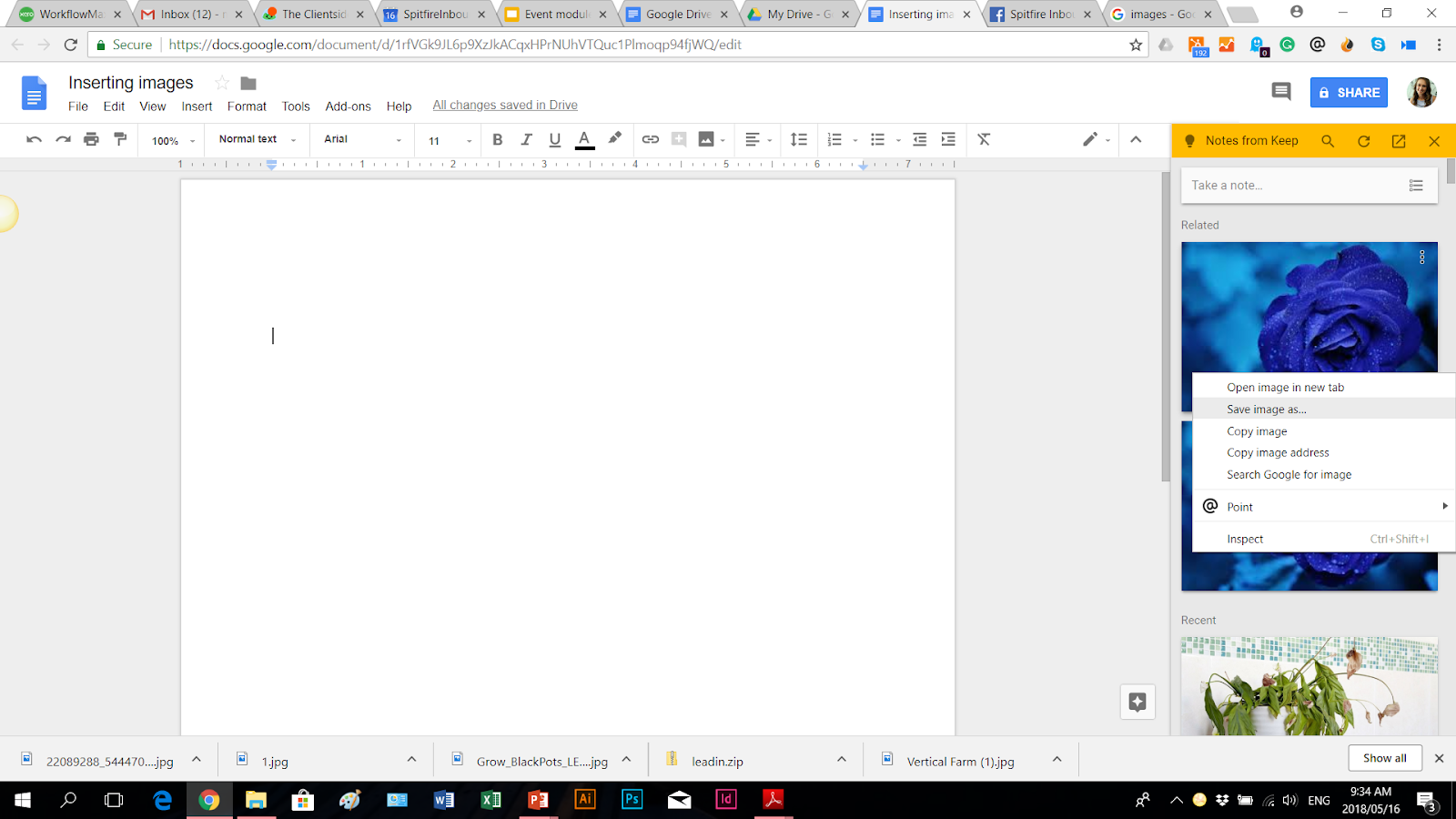Open the leadin.zip download
The image size is (1456, 819).
(x=717, y=761)
